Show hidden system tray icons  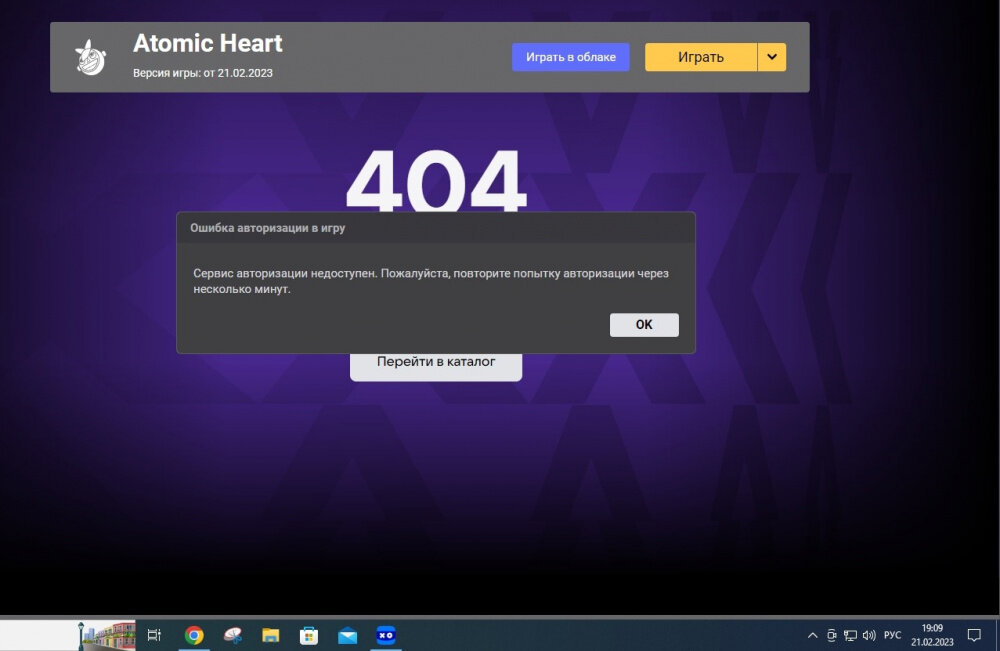(812, 635)
